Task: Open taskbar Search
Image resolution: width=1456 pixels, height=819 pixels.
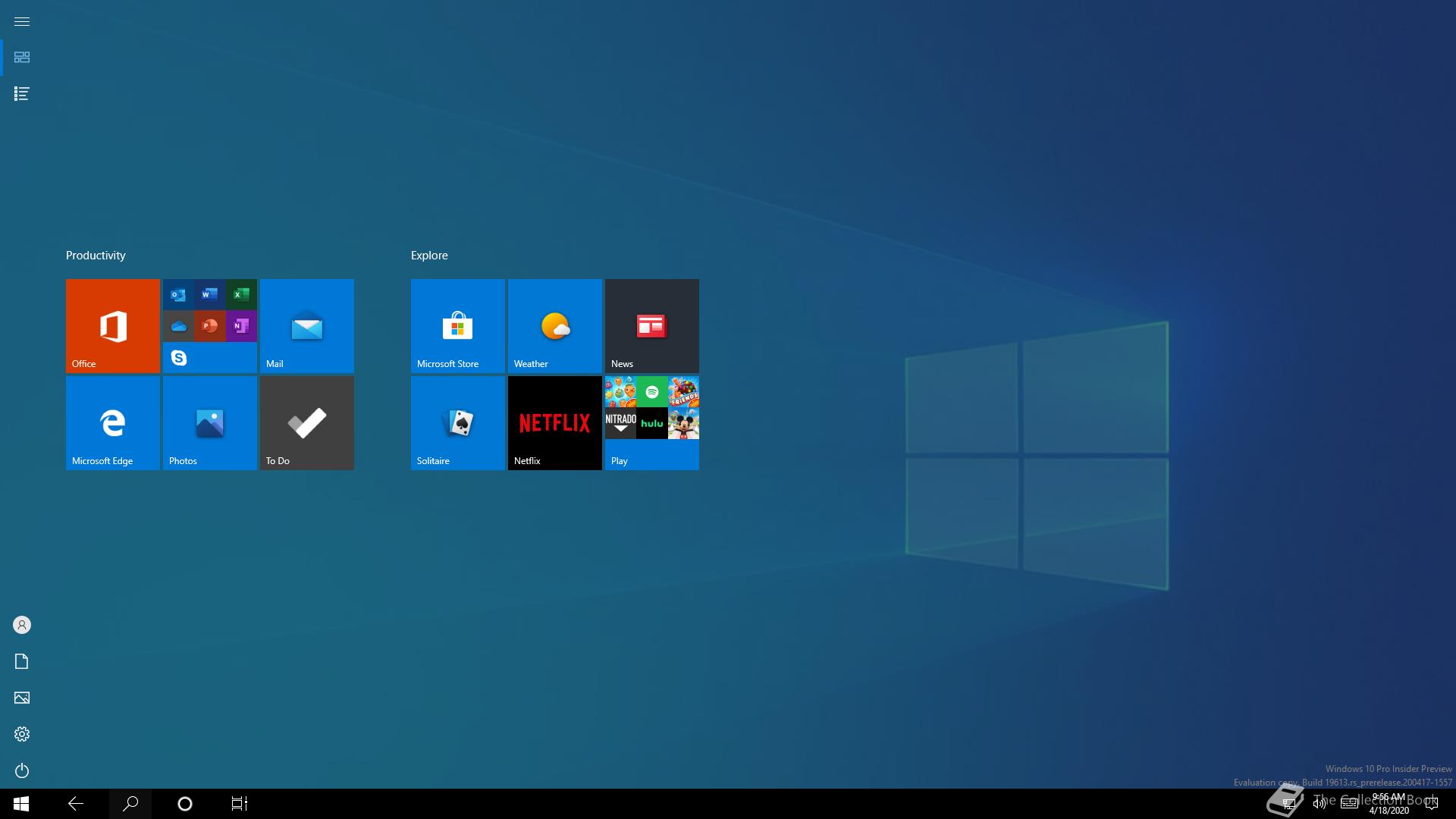Action: coord(130,804)
